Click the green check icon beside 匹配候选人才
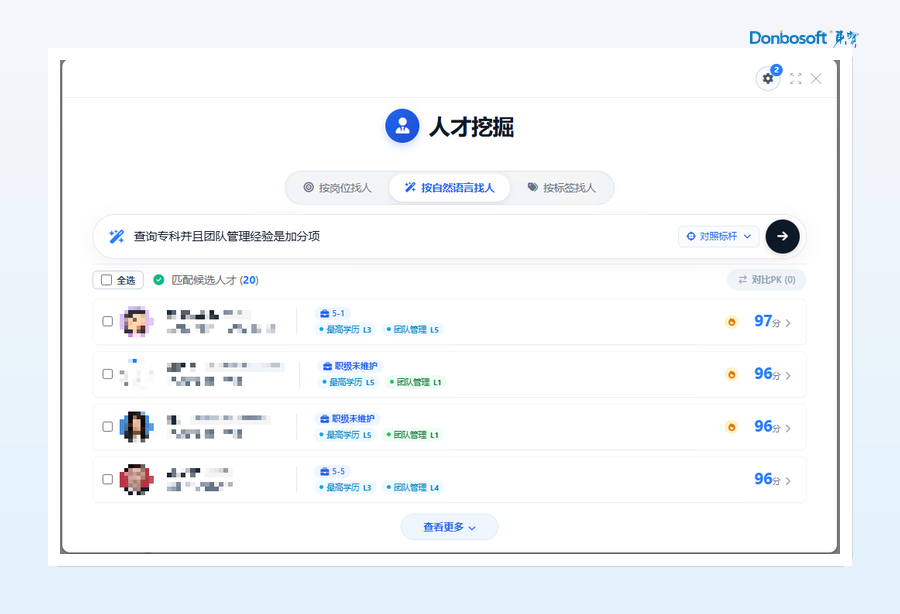The image size is (900, 614). (x=158, y=279)
